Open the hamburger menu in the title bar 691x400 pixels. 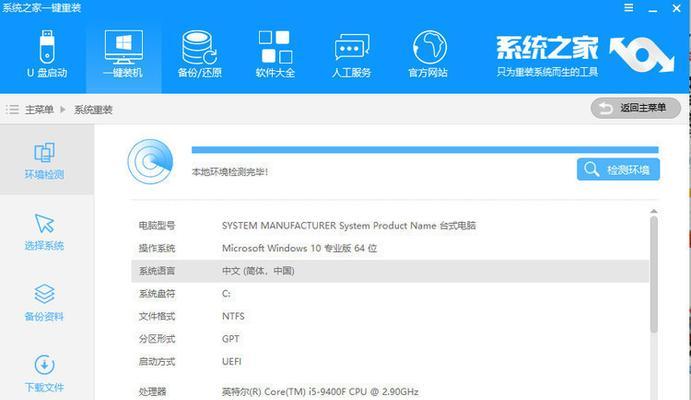[629, 8]
